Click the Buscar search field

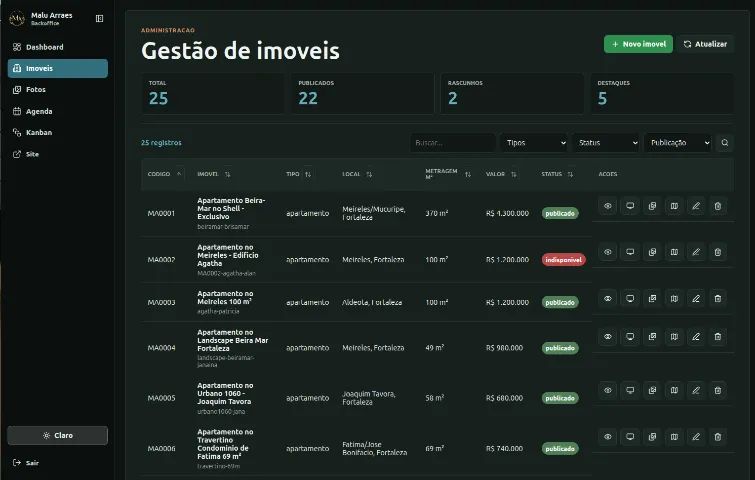coord(453,143)
